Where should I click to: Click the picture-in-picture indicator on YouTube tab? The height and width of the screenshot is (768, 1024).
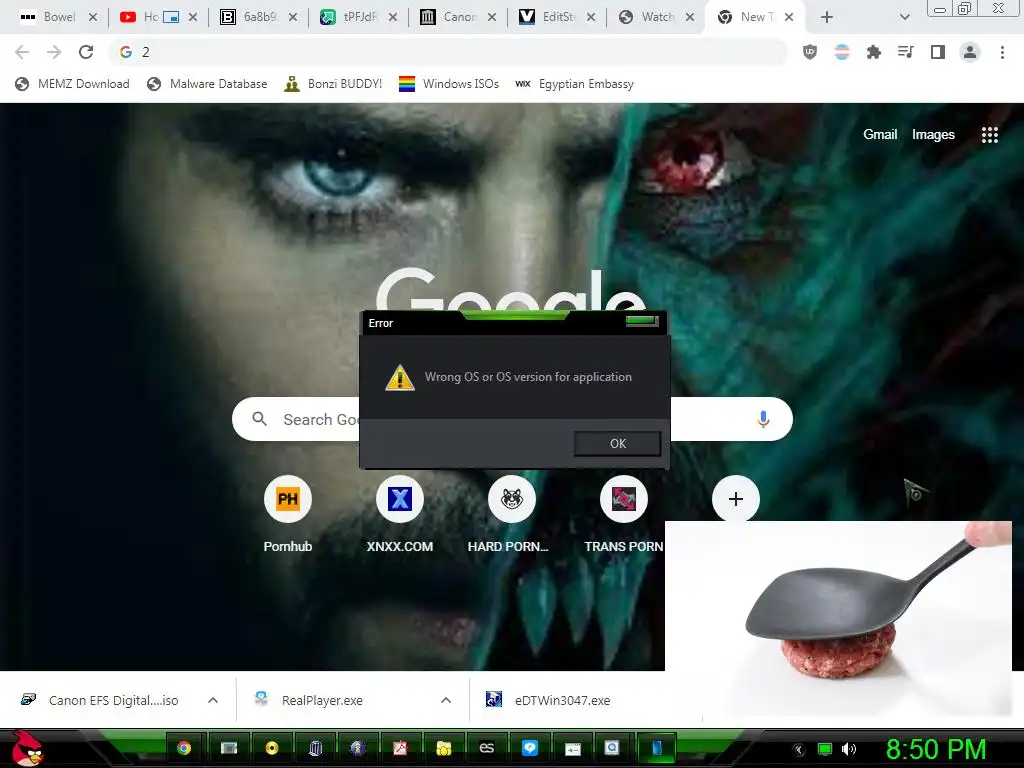pos(171,18)
